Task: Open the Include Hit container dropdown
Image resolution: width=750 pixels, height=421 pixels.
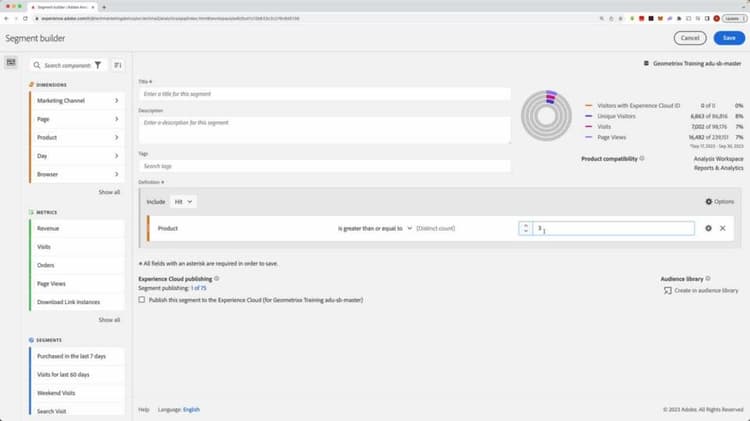Action: 183,202
